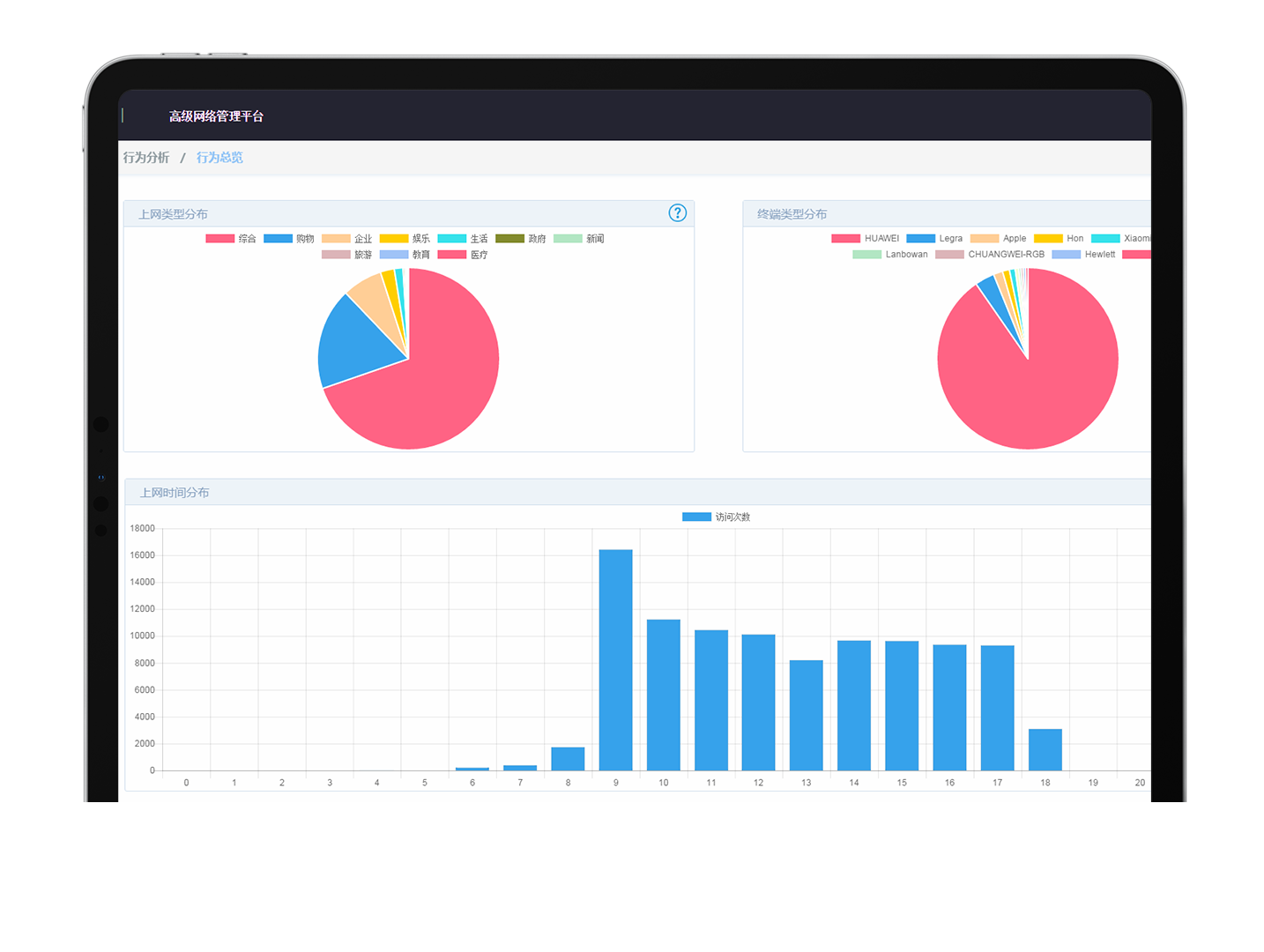1264x952 pixels.
Task: Click the 生活 legend color box
Action: pos(451,239)
